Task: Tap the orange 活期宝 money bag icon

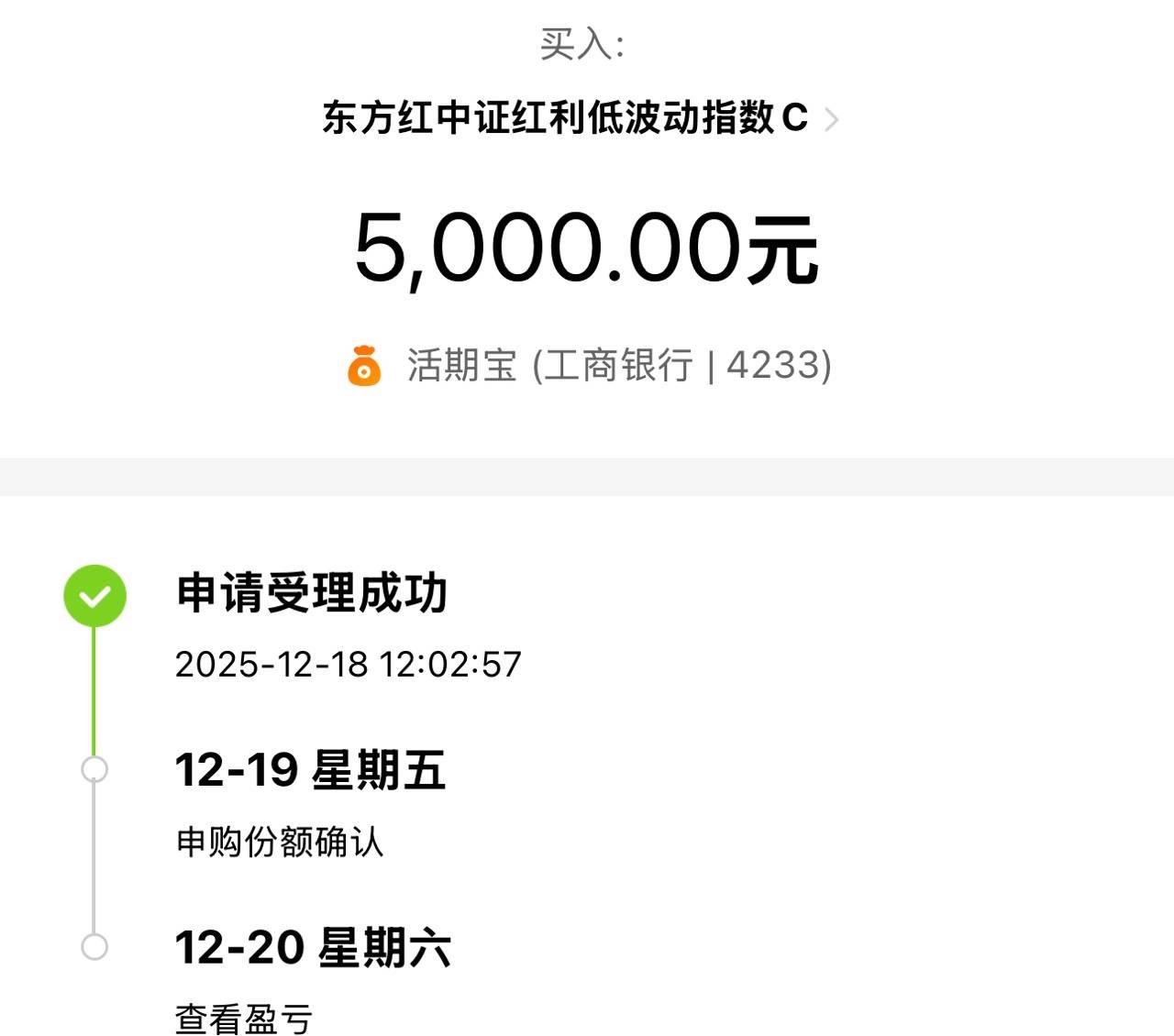Action: (x=364, y=365)
